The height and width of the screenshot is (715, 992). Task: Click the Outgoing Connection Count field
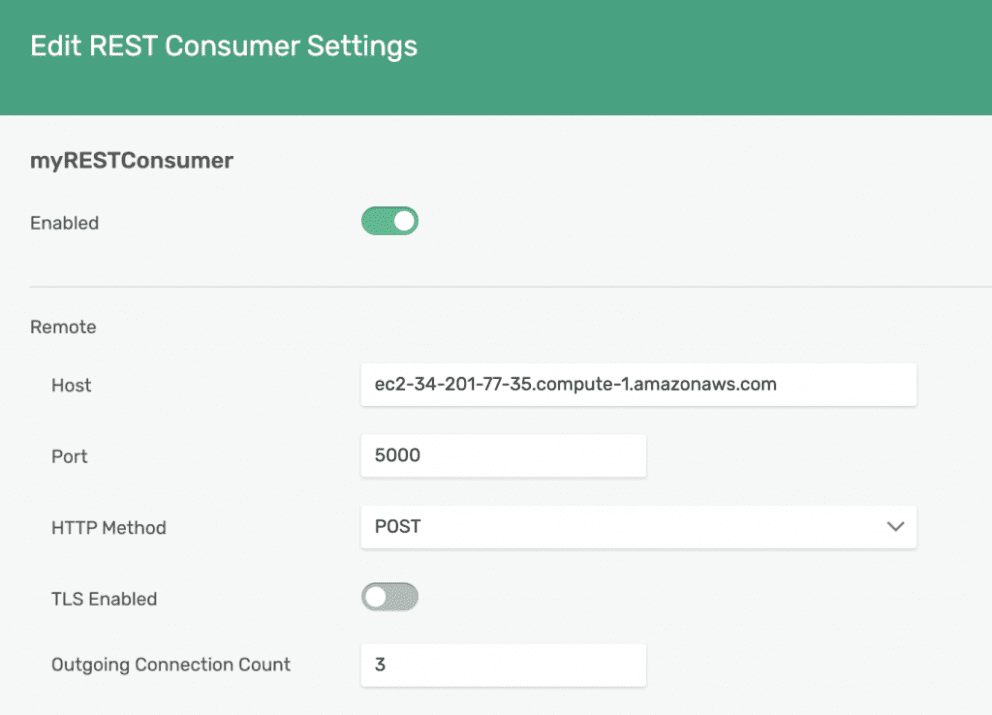click(503, 664)
